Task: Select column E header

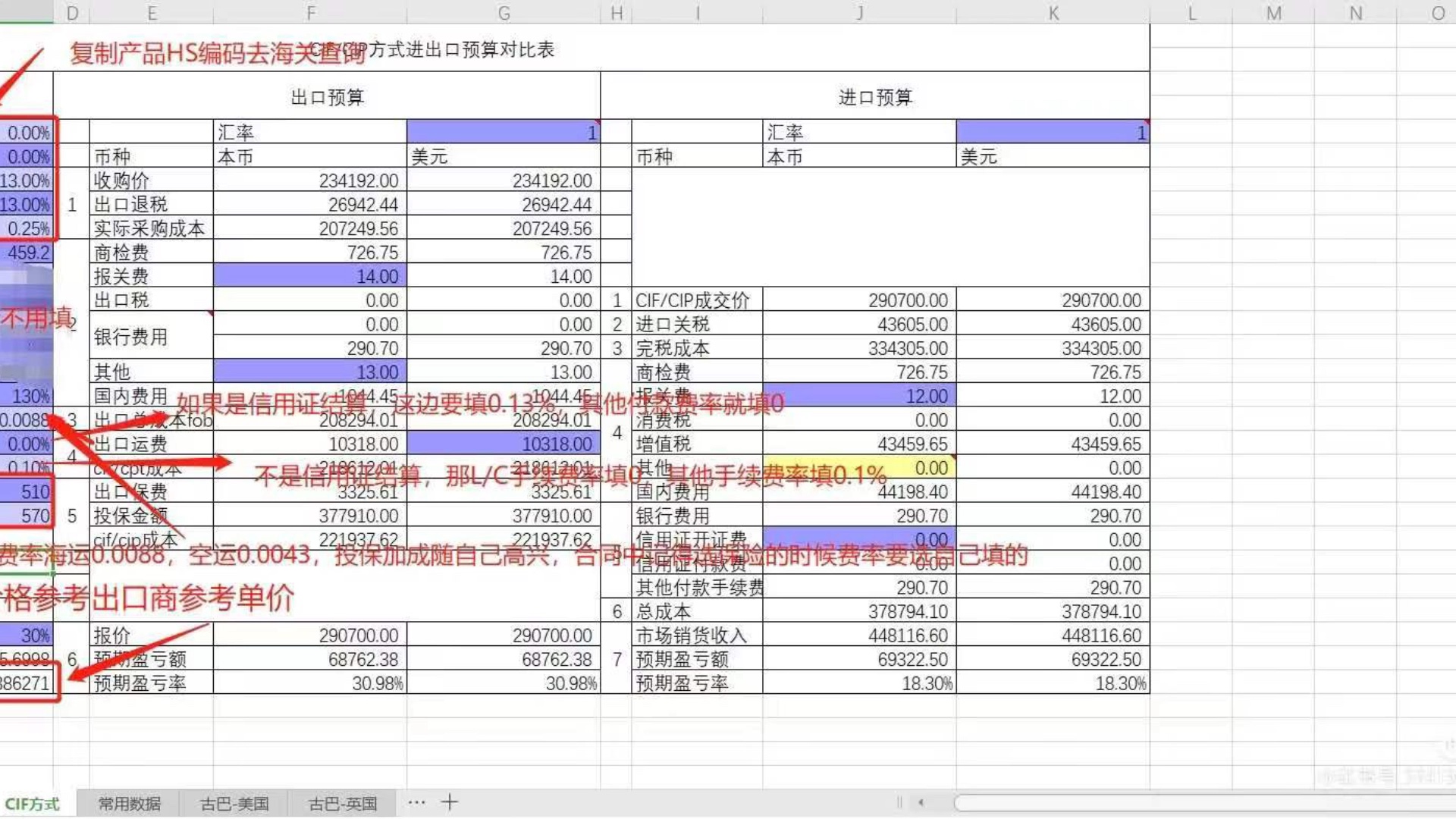Action: tap(152, 13)
